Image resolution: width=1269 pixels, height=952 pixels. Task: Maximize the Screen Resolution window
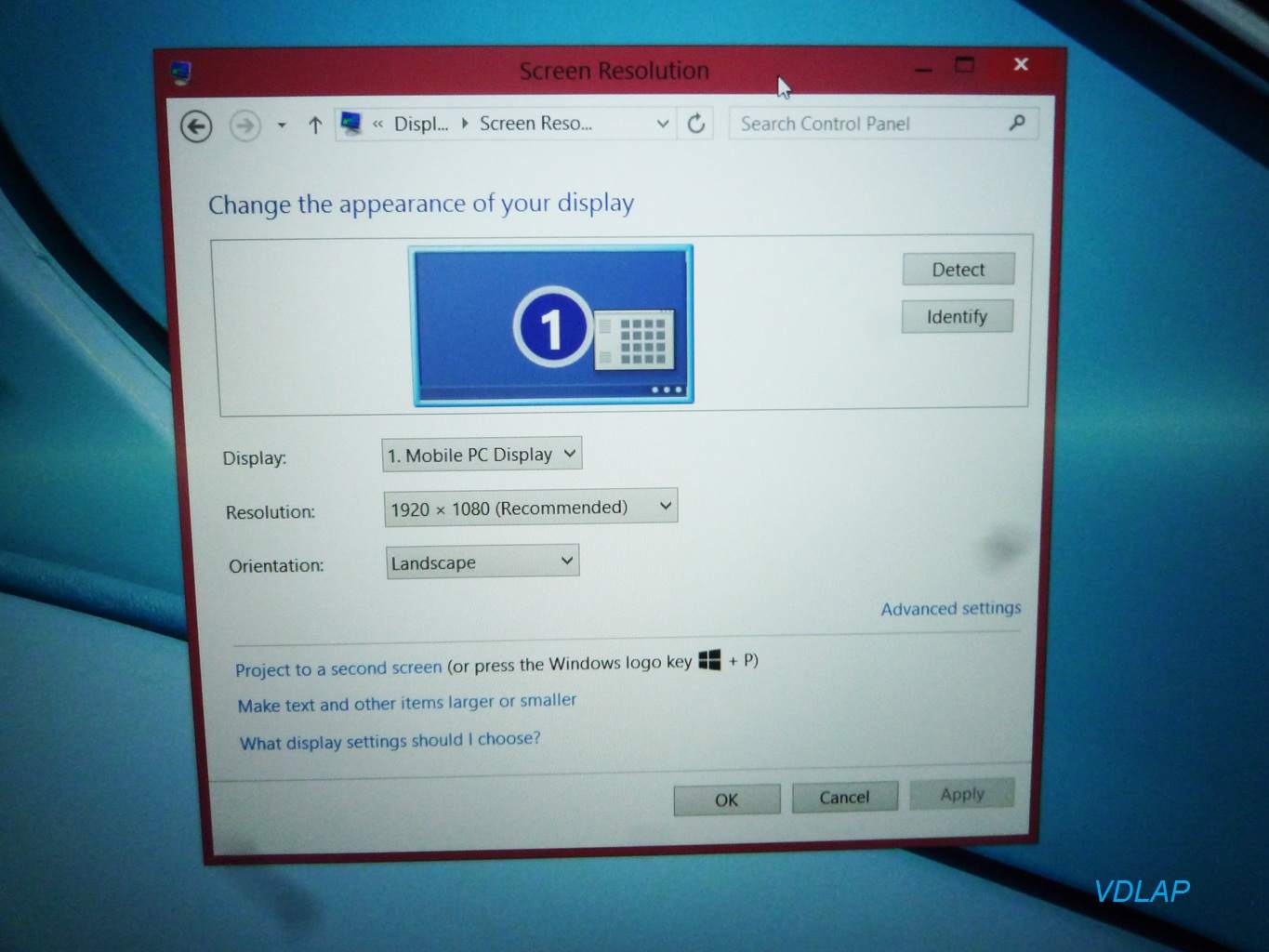point(965,65)
